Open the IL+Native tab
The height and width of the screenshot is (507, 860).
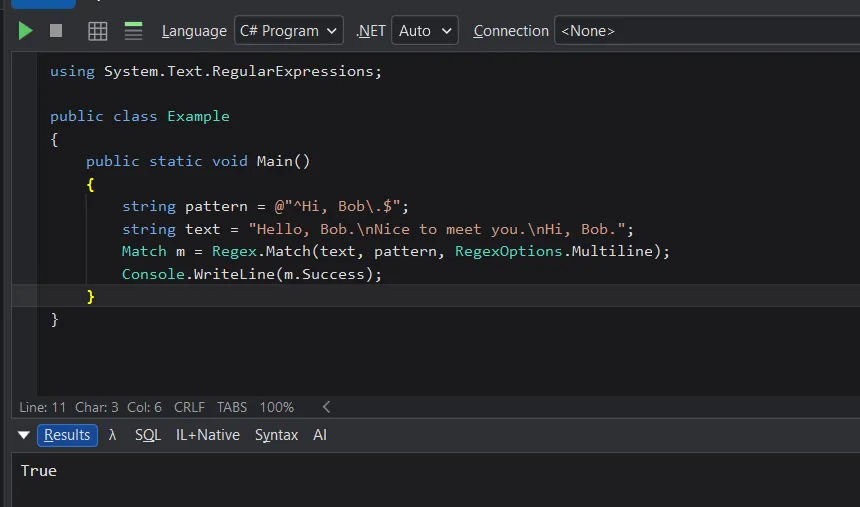tap(208, 435)
